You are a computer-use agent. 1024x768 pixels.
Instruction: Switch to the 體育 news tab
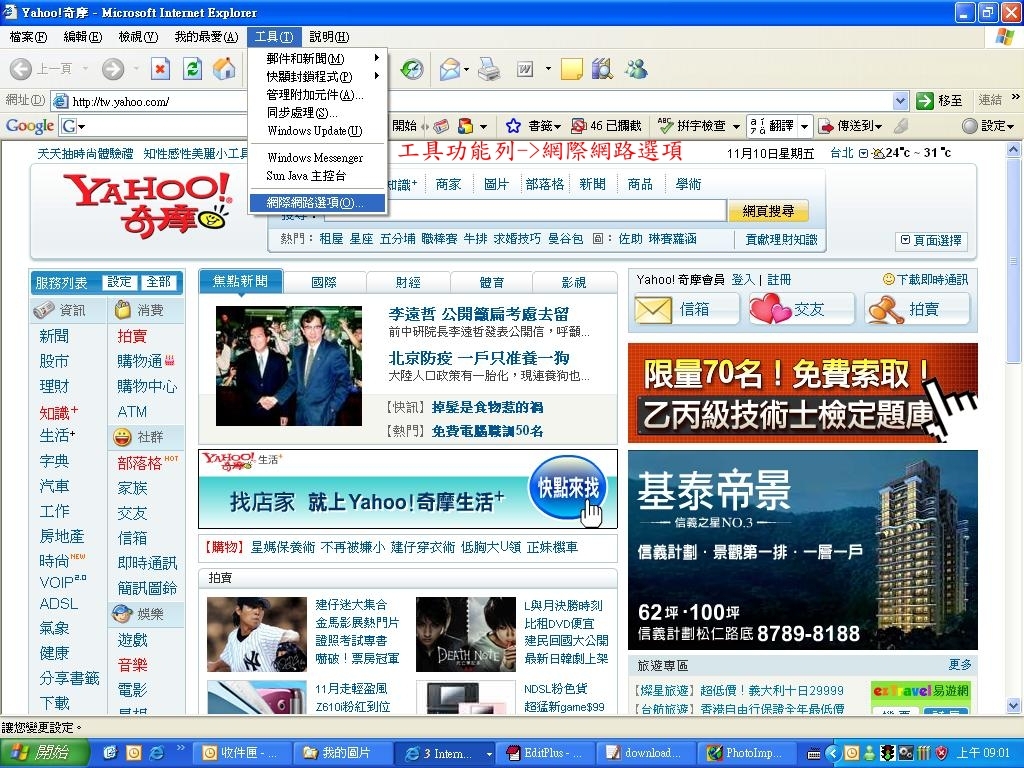tap(492, 282)
